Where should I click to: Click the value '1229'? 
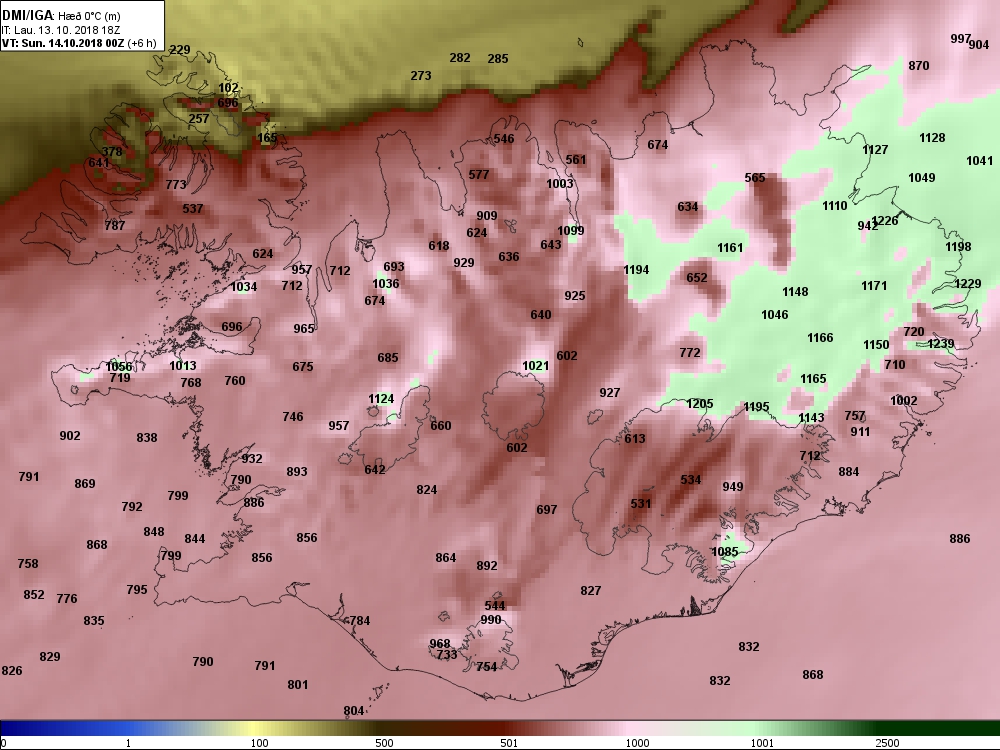968,283
